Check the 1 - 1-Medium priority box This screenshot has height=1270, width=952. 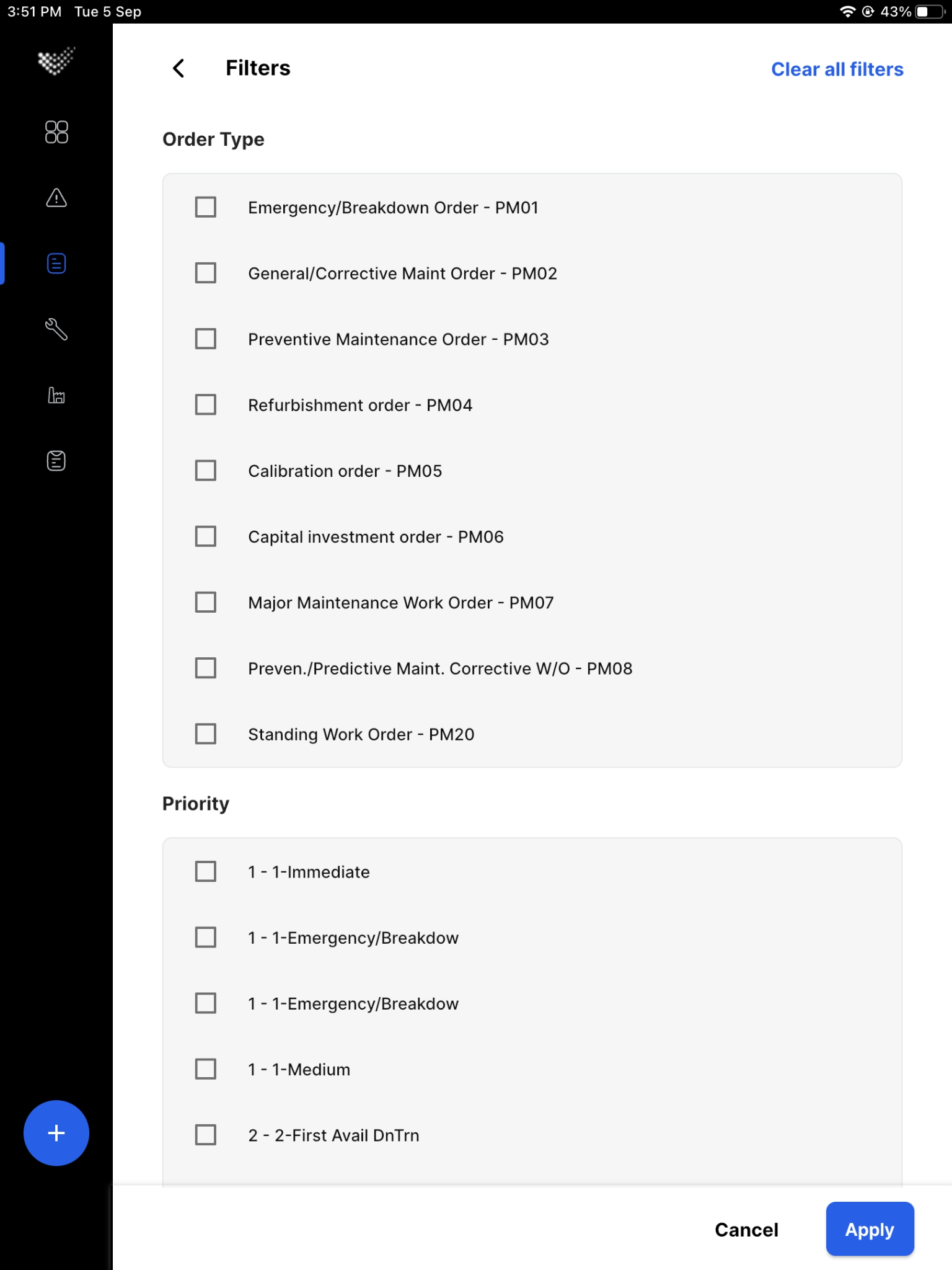pos(206,1069)
